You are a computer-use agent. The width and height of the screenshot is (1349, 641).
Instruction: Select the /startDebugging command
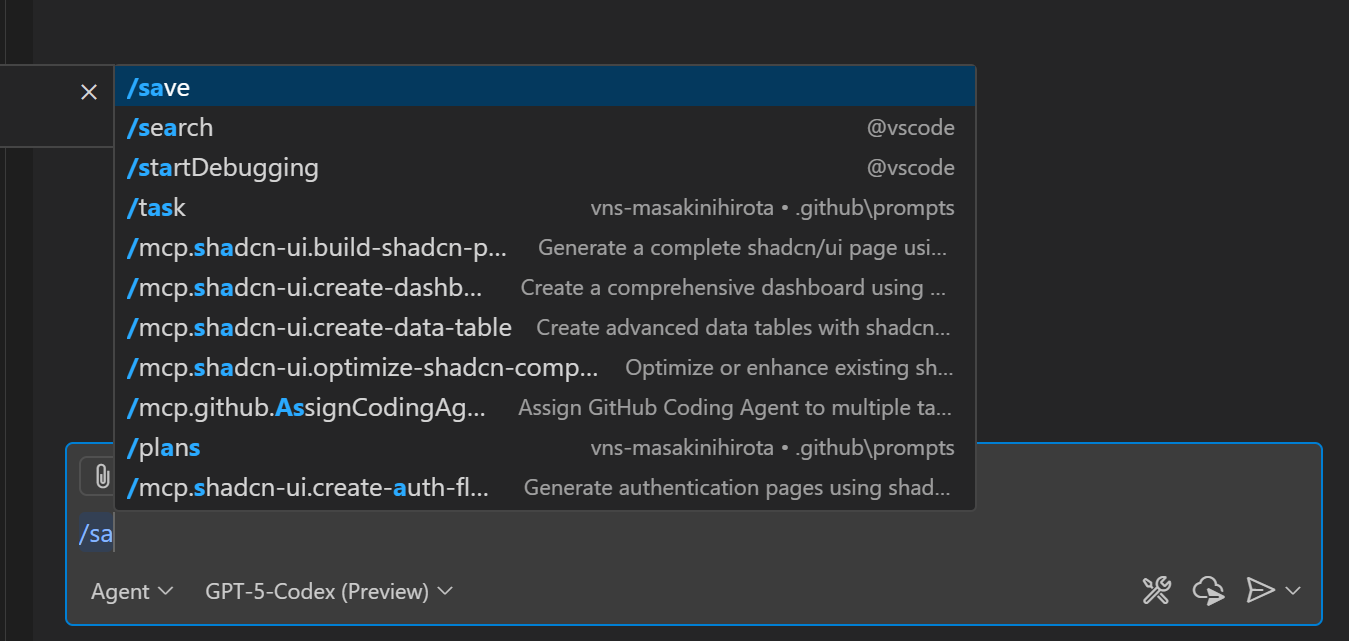pos(545,168)
